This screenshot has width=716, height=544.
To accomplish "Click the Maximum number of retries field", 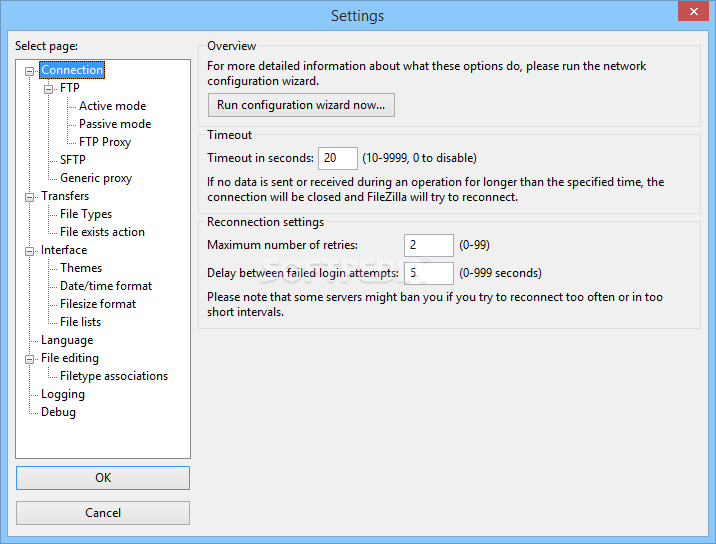I will tap(429, 245).
